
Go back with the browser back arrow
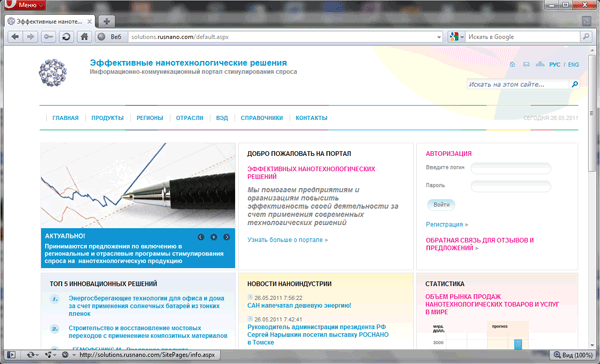click(15, 37)
